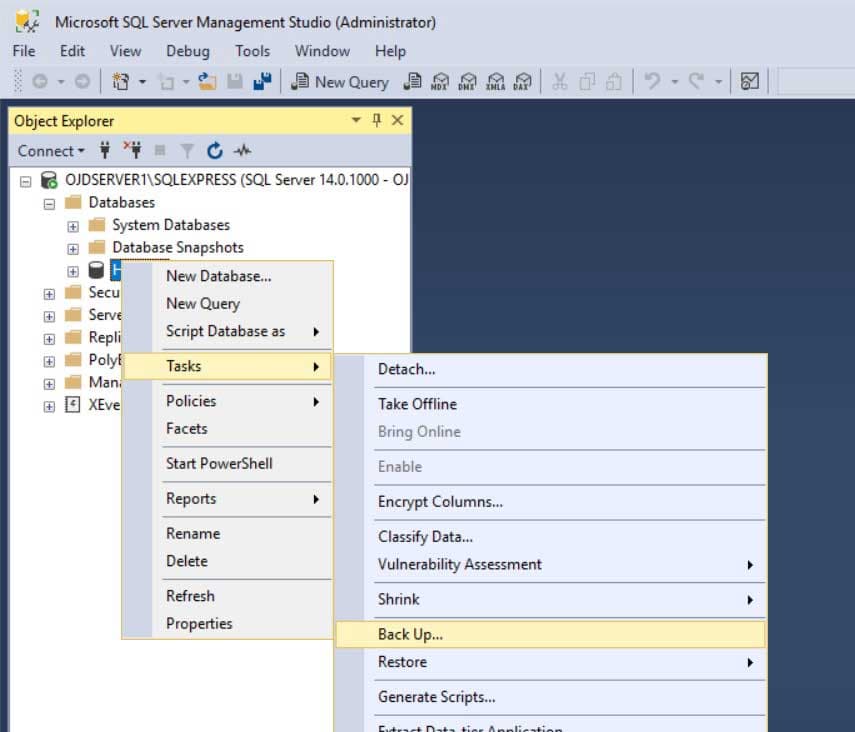Click the Paste icon in toolbar
The image size is (855, 732).
tap(615, 82)
